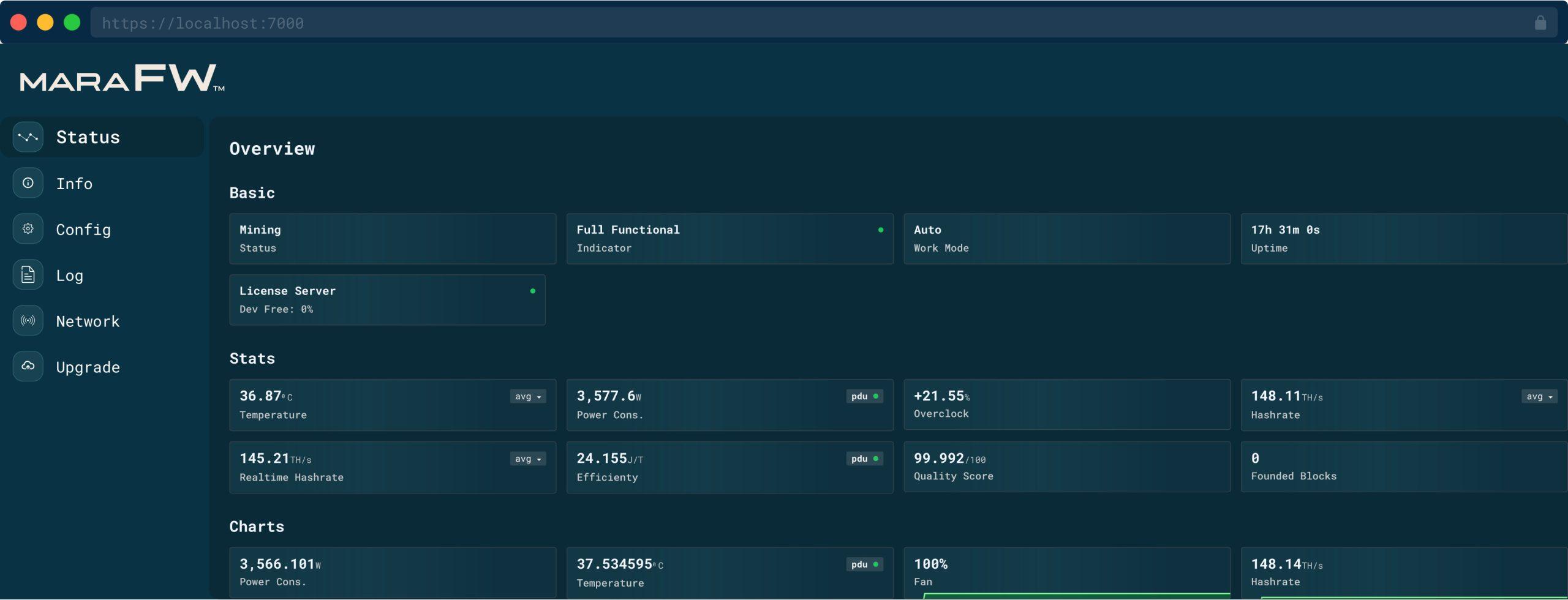The height and width of the screenshot is (600, 1568).
Task: Click the 99.992/100 Quality Score value
Action: [x=949, y=459]
